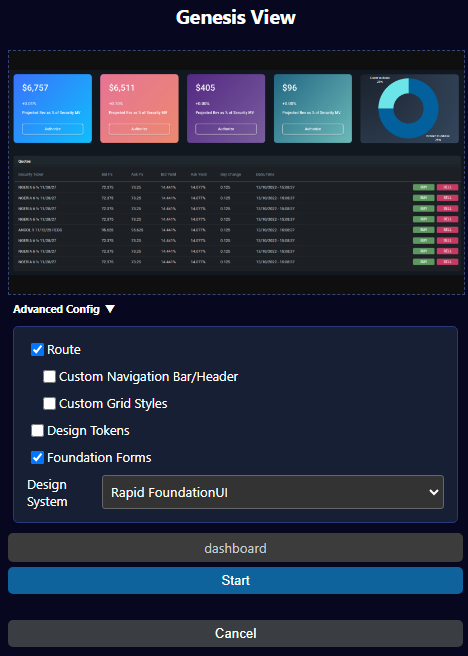Click the first red Sell button in preview table

pos(447,187)
